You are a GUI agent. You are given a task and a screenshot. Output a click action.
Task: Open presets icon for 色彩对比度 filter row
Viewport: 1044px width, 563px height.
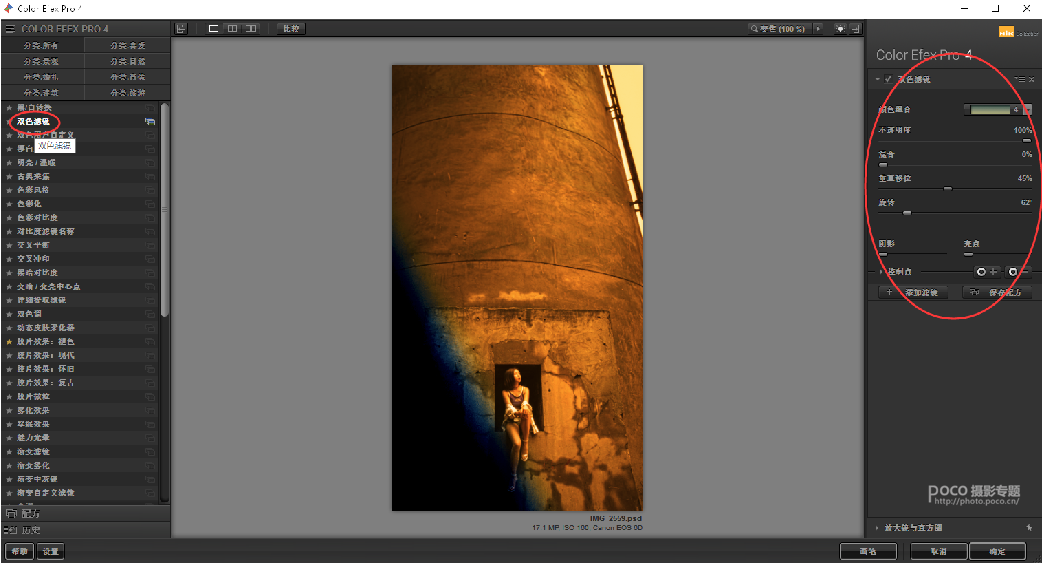[x=150, y=218]
